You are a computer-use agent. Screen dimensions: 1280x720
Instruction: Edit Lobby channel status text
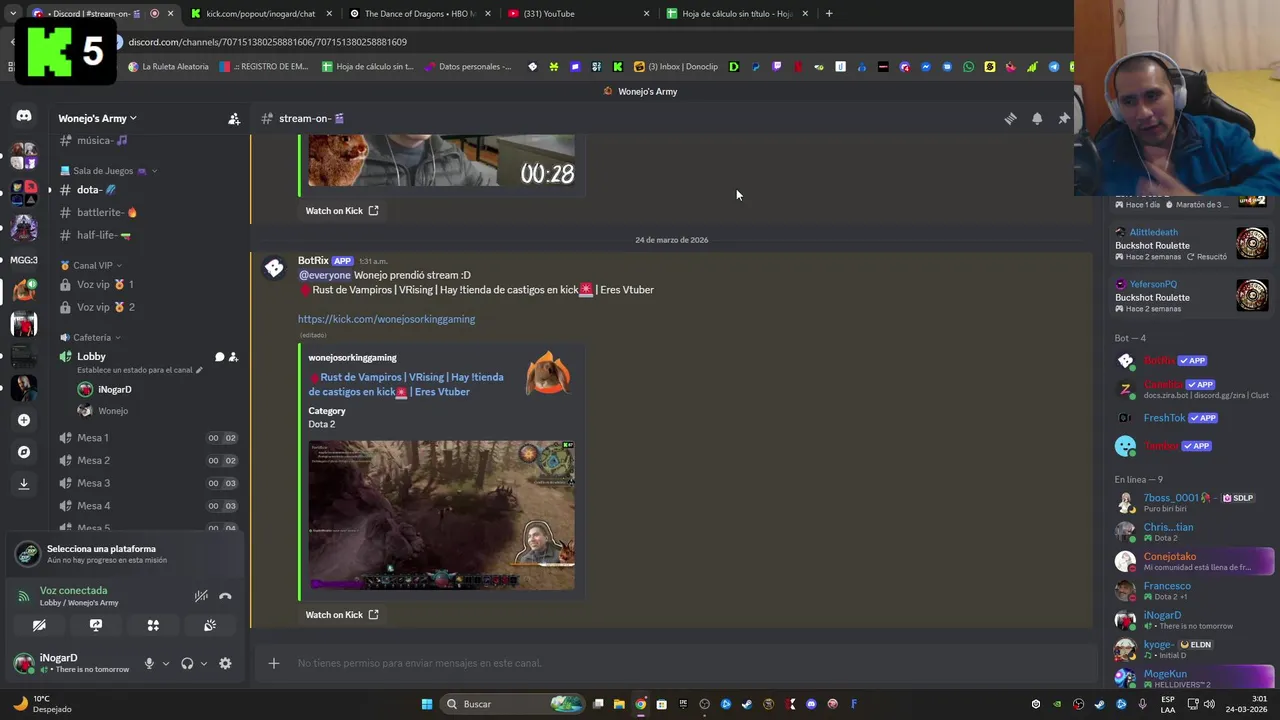[140, 370]
